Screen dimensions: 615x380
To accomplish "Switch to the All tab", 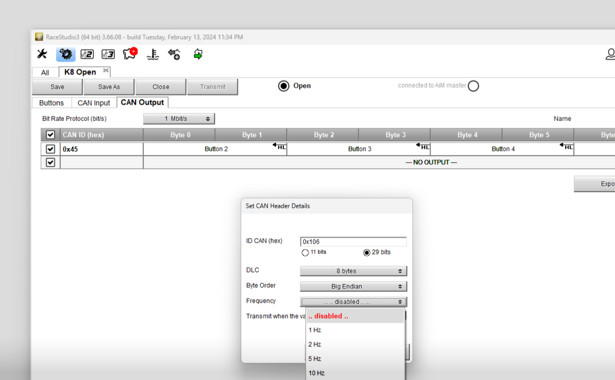I will click(45, 73).
